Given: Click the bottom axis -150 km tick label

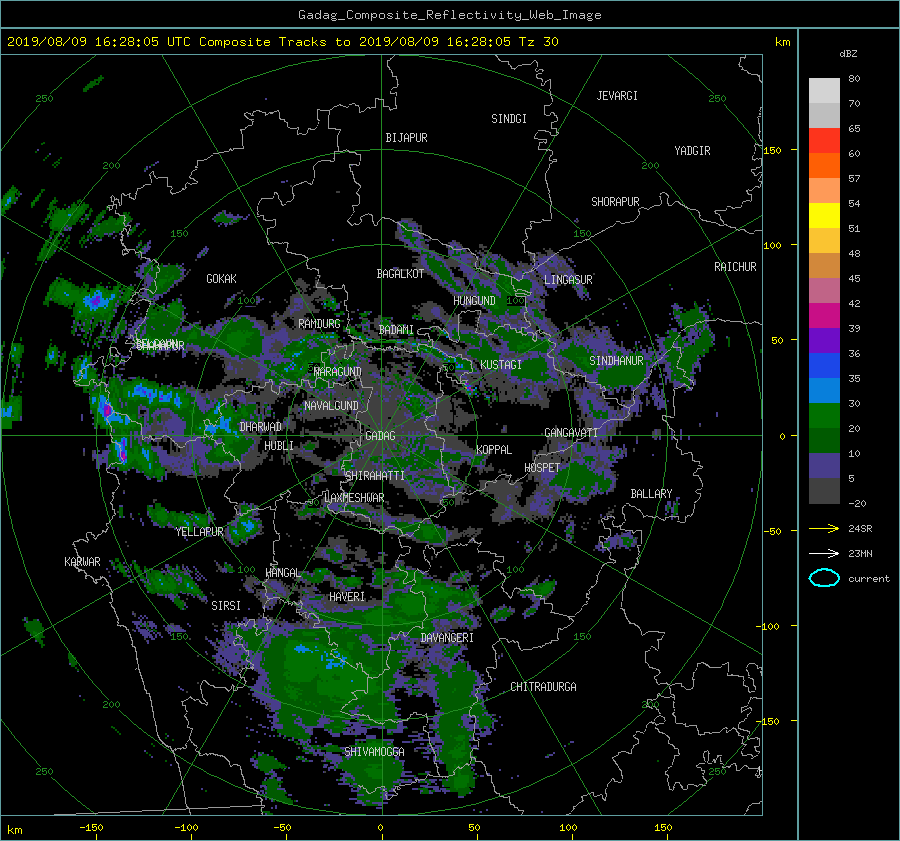Looking at the screenshot, I should (x=91, y=827).
